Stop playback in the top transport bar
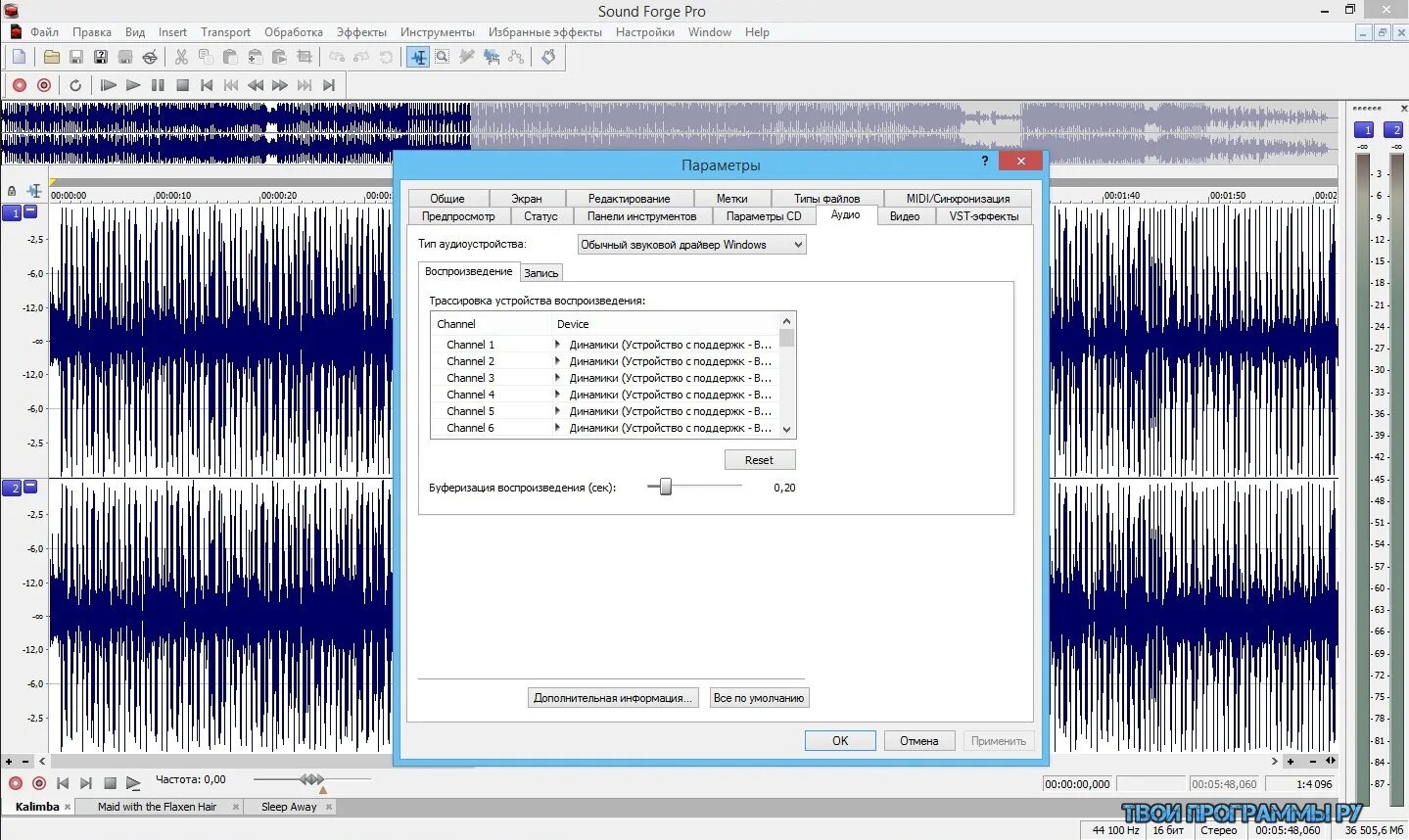1409x840 pixels. tap(182, 85)
